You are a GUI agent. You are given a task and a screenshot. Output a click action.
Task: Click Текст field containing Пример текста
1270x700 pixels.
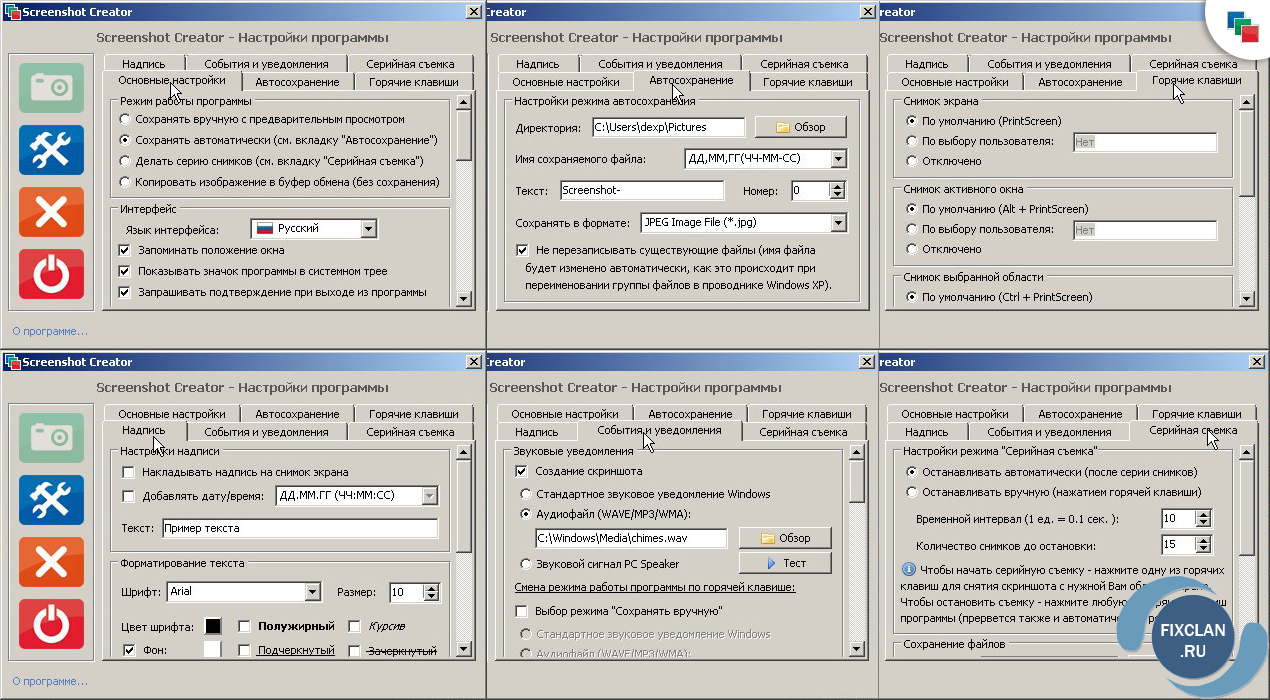pyautogui.click(x=300, y=528)
